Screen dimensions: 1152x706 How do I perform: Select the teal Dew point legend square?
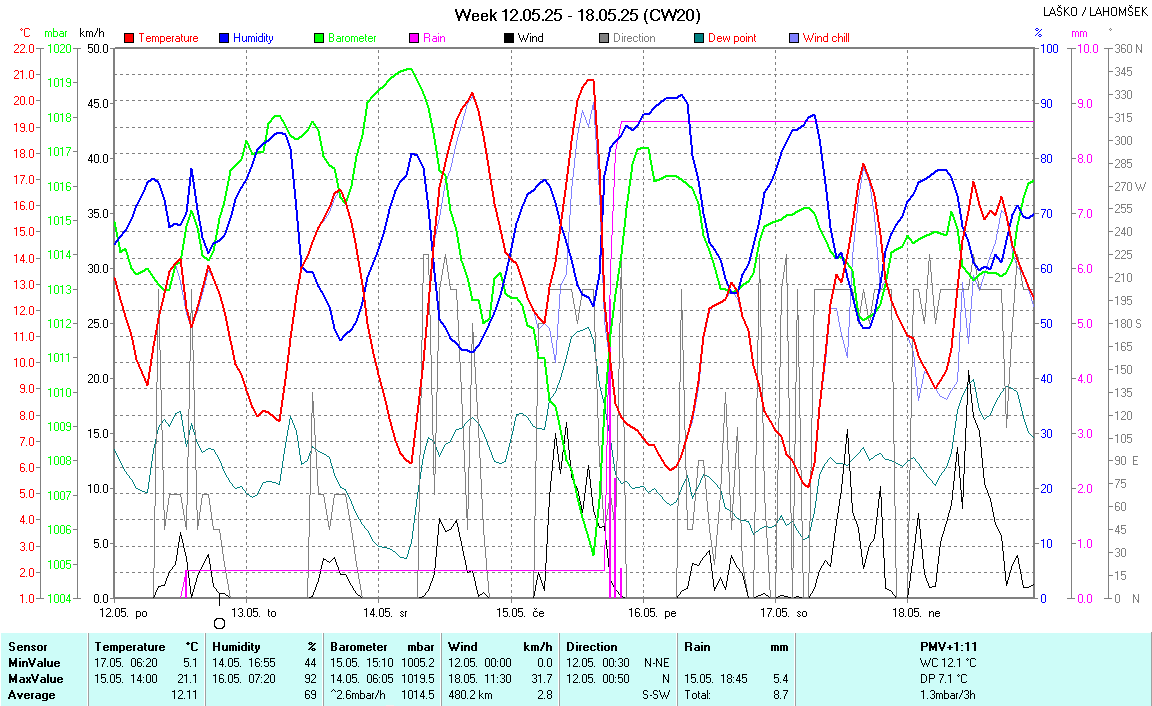699,38
